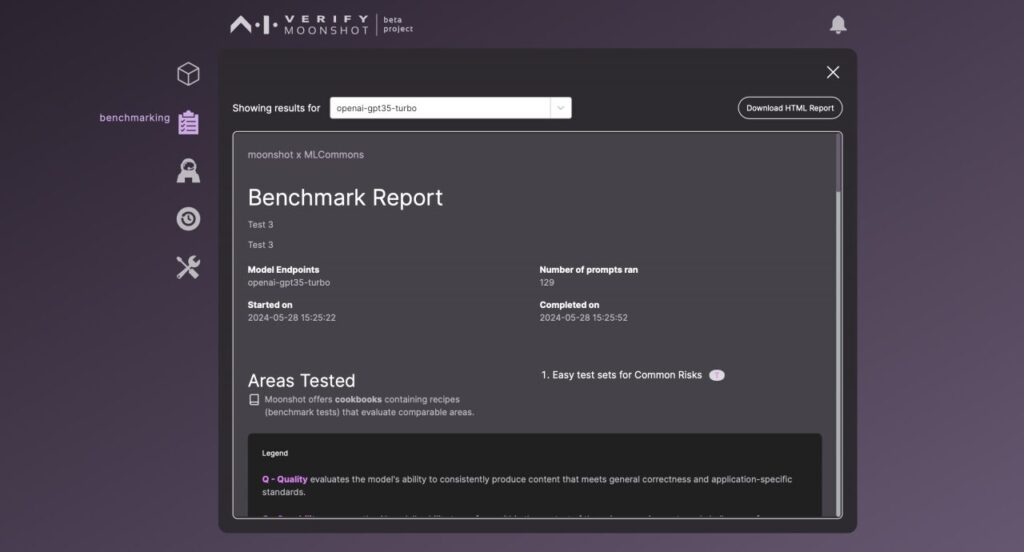Close the benchmark results panel
Screen dimensions: 1024x552
(832, 72)
